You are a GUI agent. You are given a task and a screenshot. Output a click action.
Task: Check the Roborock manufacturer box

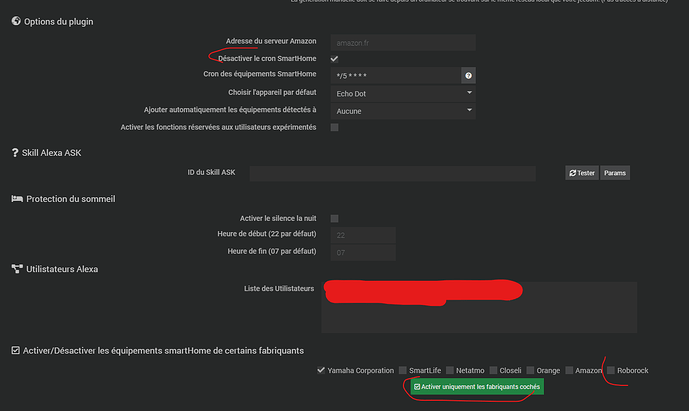[x=611, y=370]
